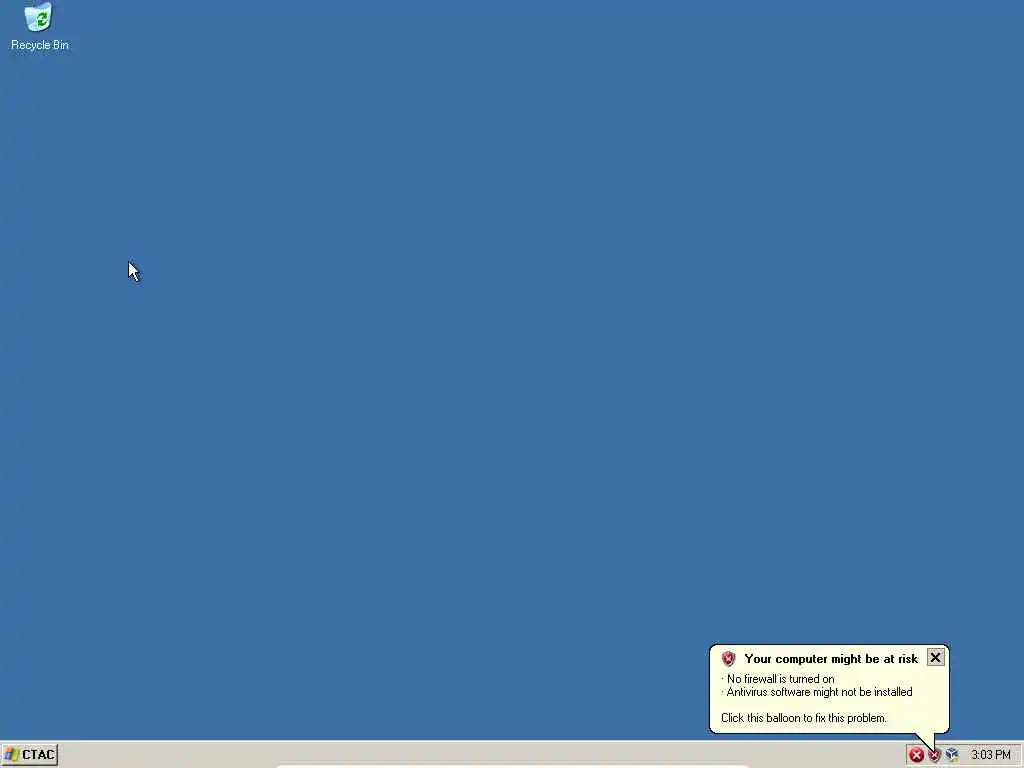Screen dimensions: 1024x768
Task: Click the 3:03 PM clock
Action: (x=991, y=755)
